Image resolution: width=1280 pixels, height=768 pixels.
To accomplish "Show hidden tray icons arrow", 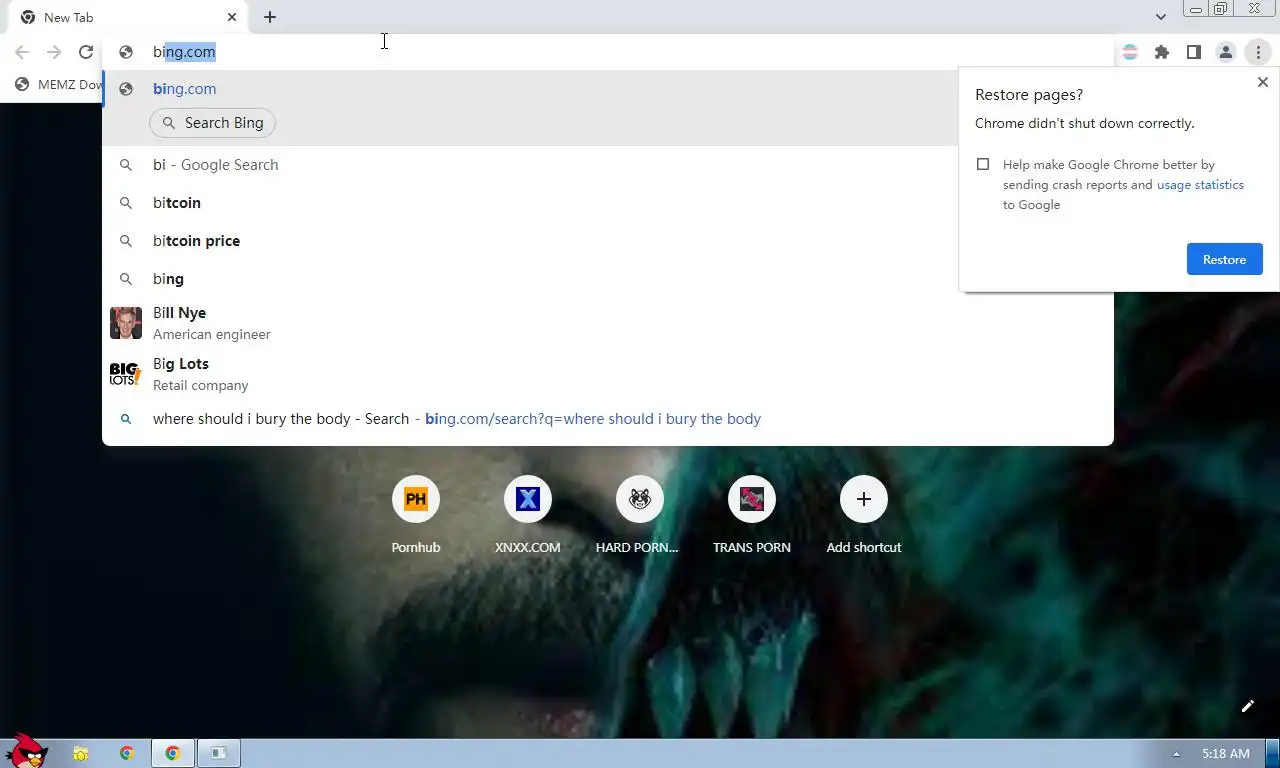I will 1176,754.
